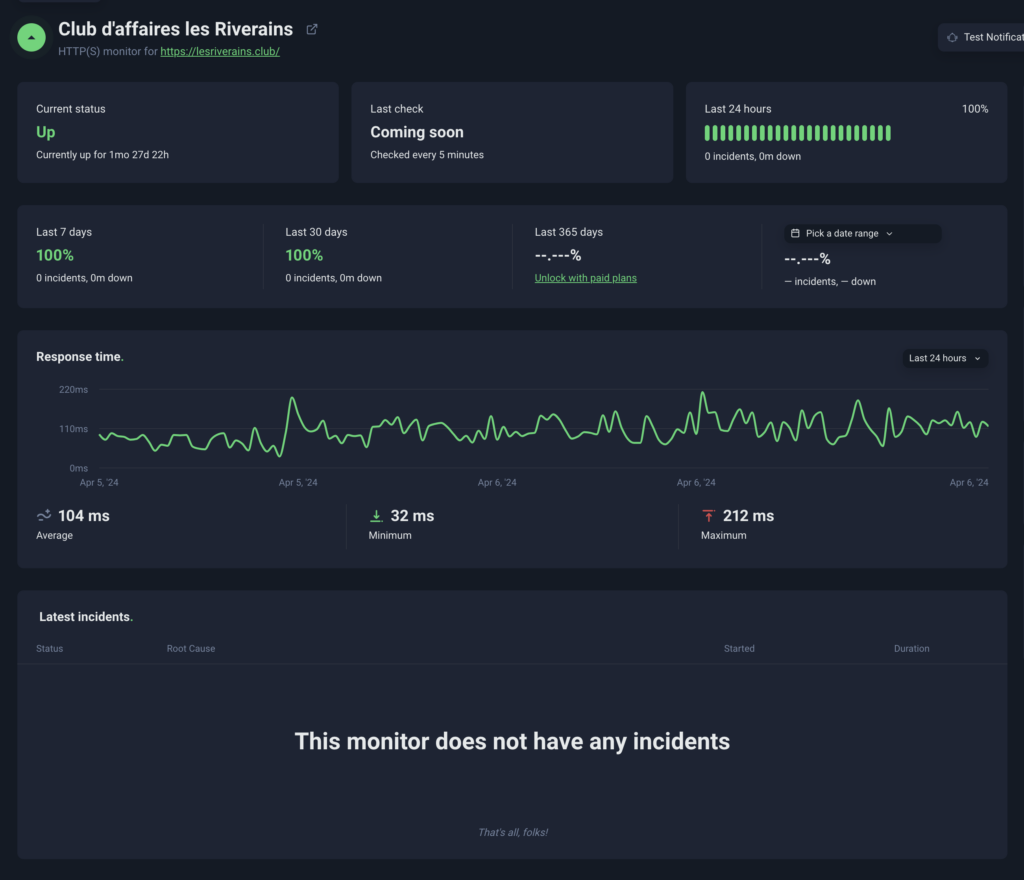The image size is (1024, 880).
Task: Open the external link icon beside monitor title
Action: click(312, 30)
